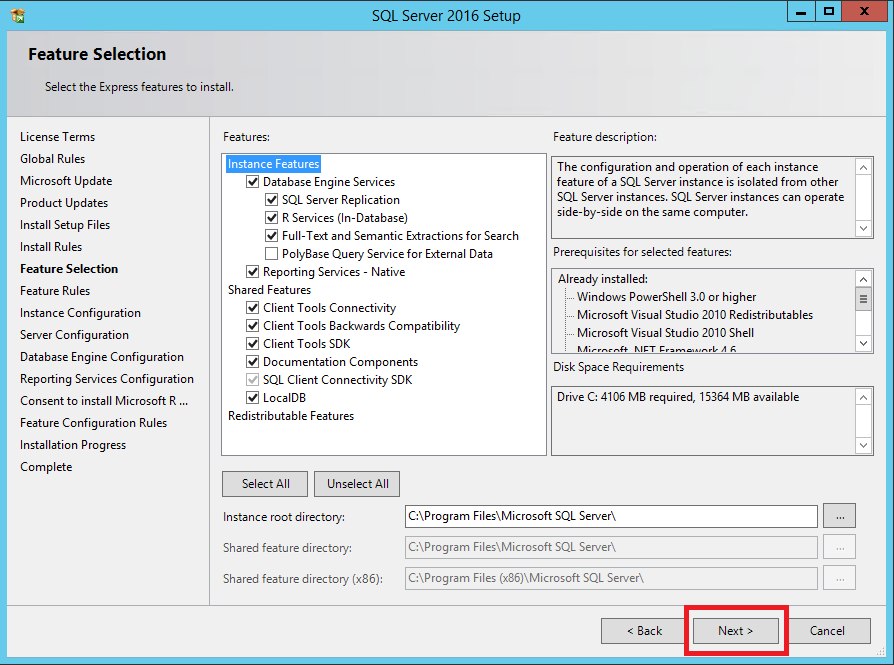Uncheck Client Tools Connectivity
Viewport: 894px width, 665px height.
(253, 308)
